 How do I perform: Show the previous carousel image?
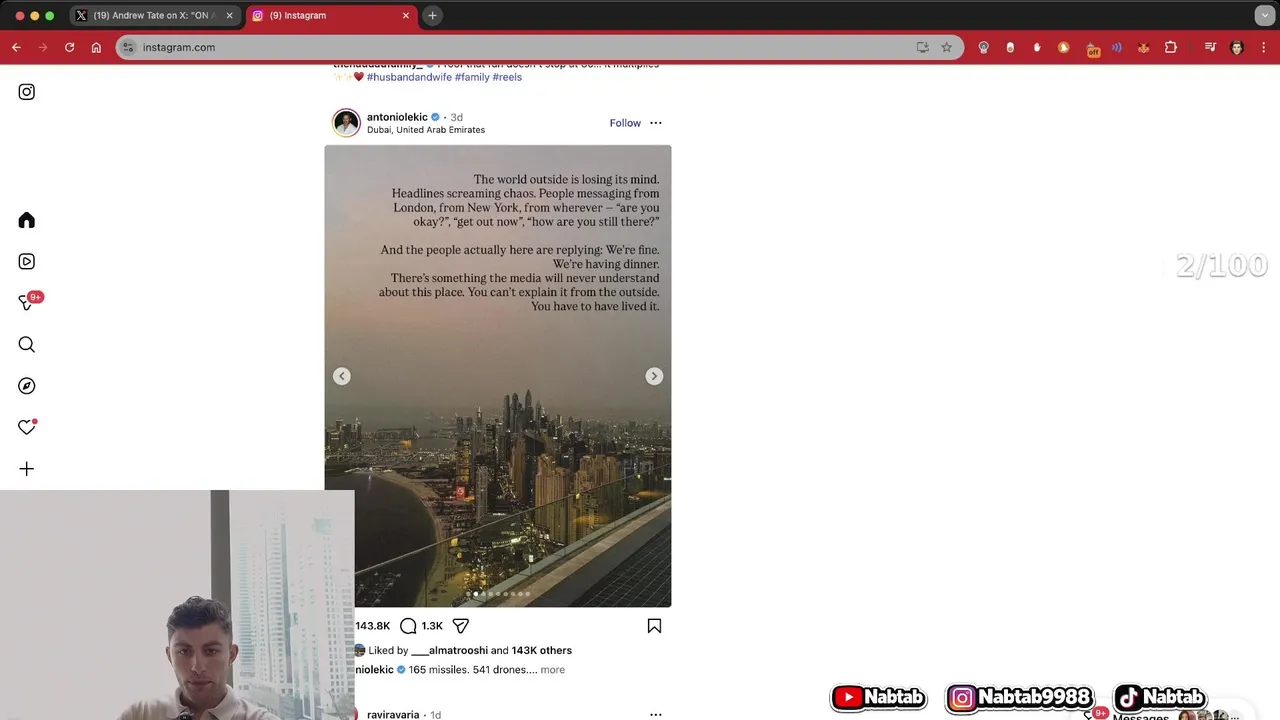(x=342, y=376)
